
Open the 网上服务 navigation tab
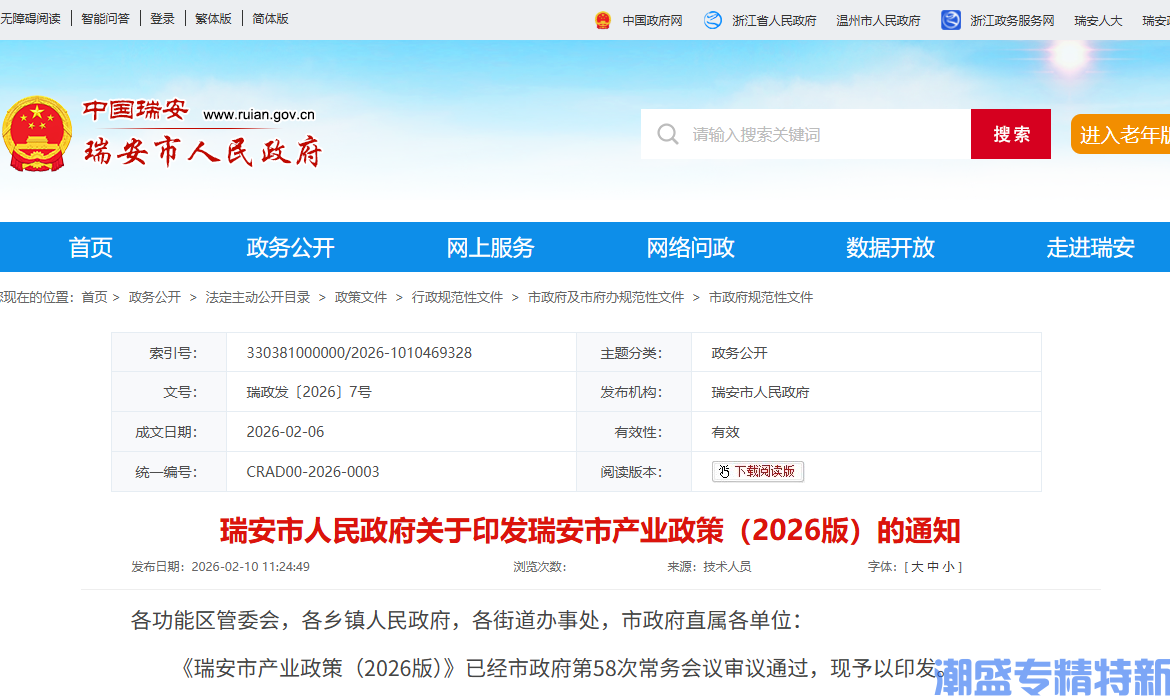point(490,247)
